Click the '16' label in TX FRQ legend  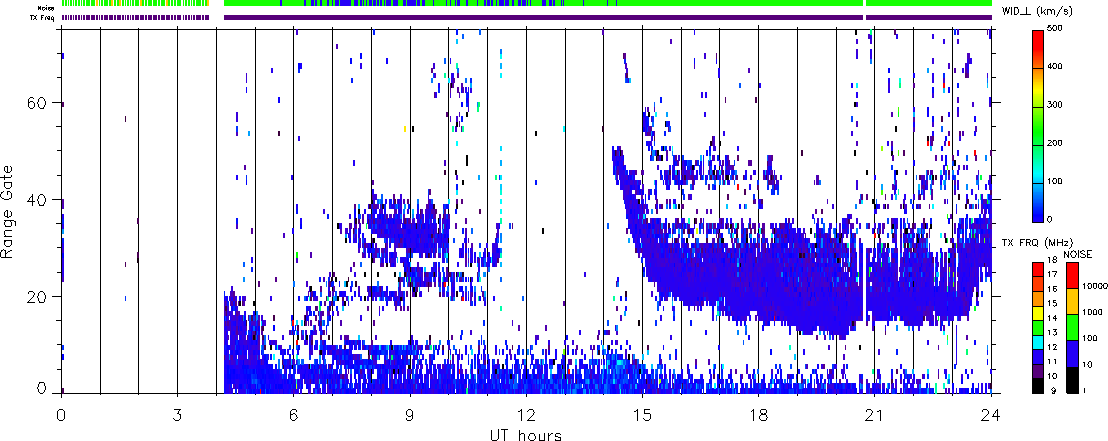click(1052, 289)
